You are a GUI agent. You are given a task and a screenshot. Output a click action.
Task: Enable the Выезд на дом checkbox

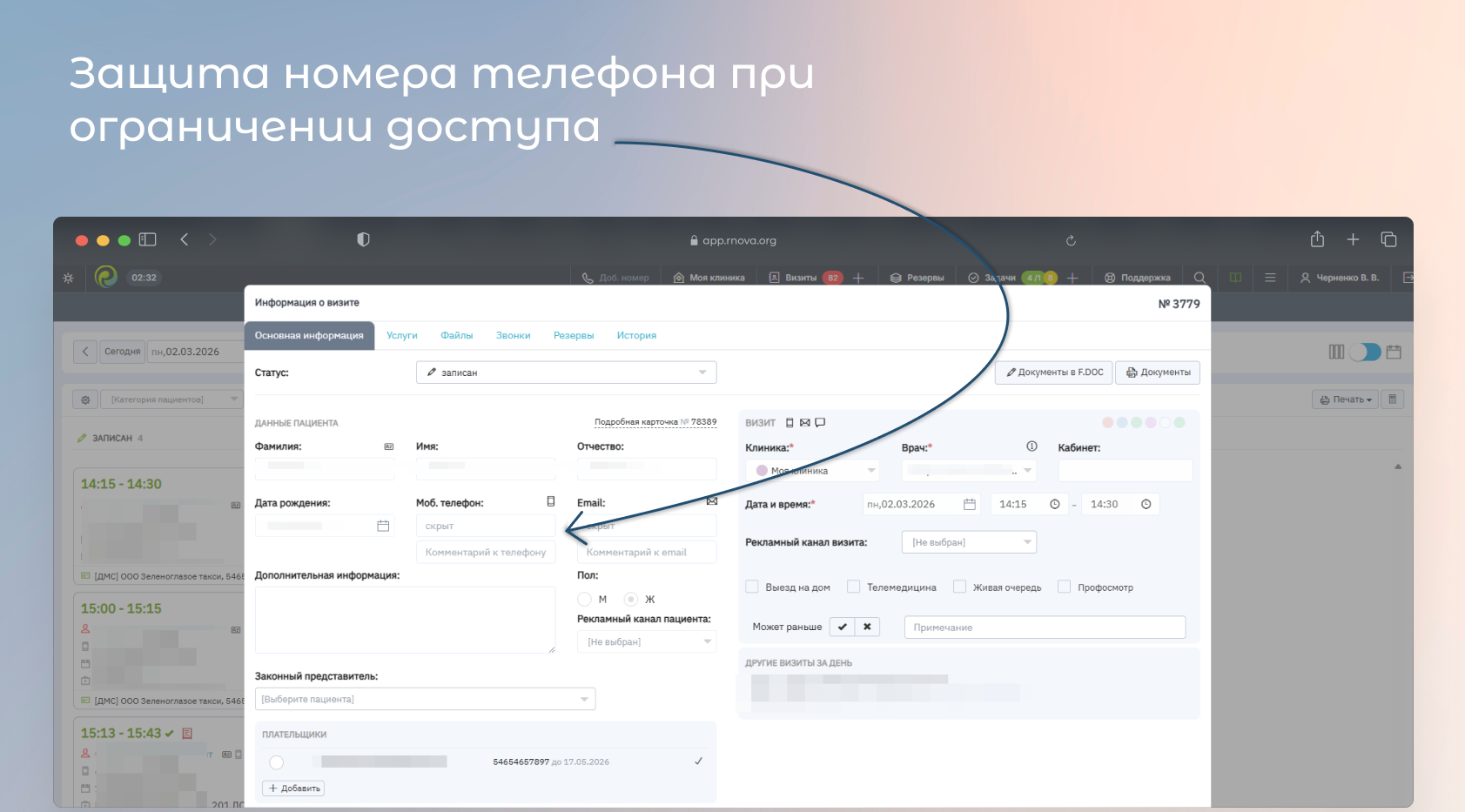pyautogui.click(x=752, y=587)
